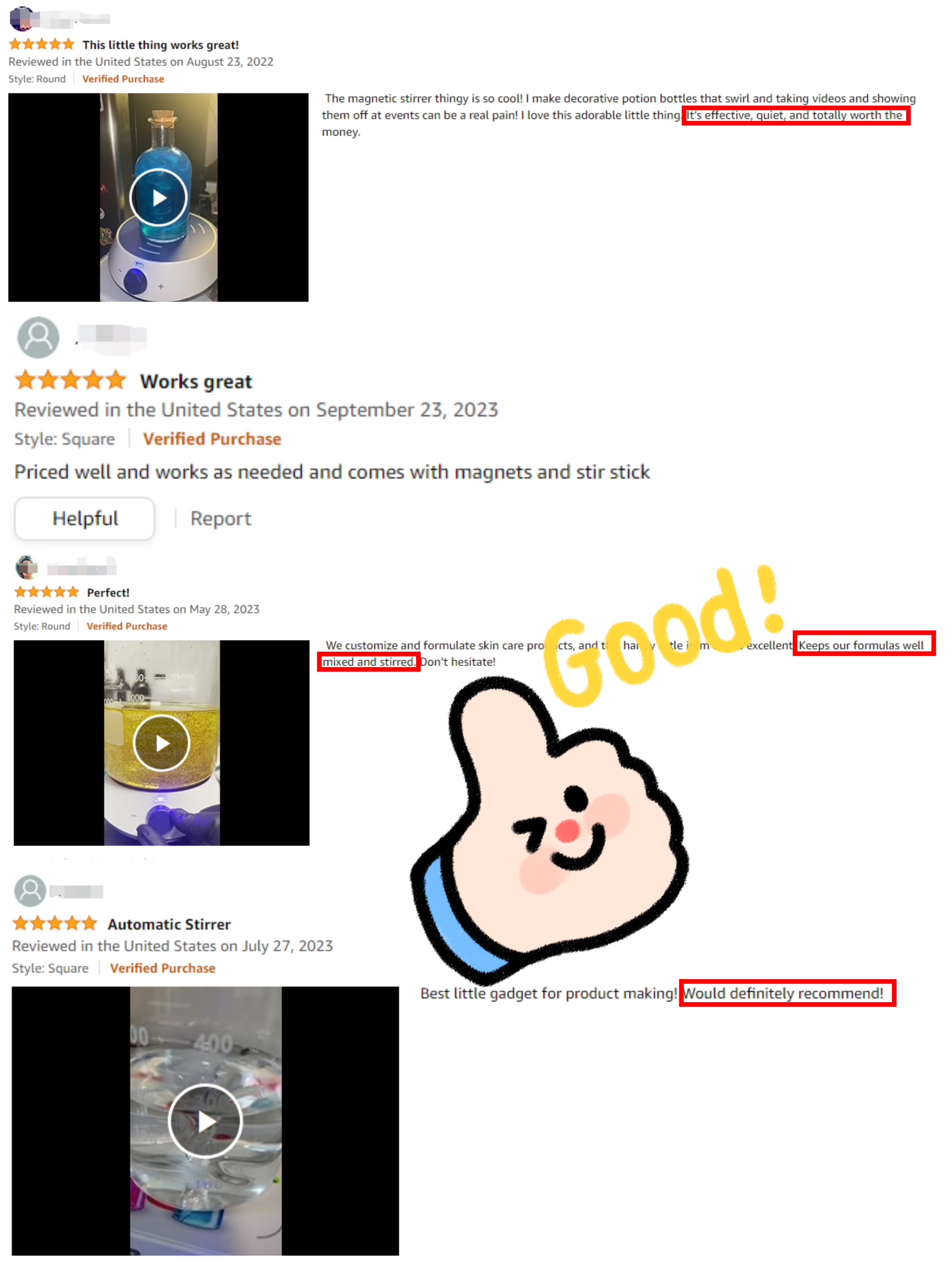Click the five-star rating on Automatic Stirrer review
Image resolution: width=952 pixels, height=1270 pixels.
pos(55,923)
